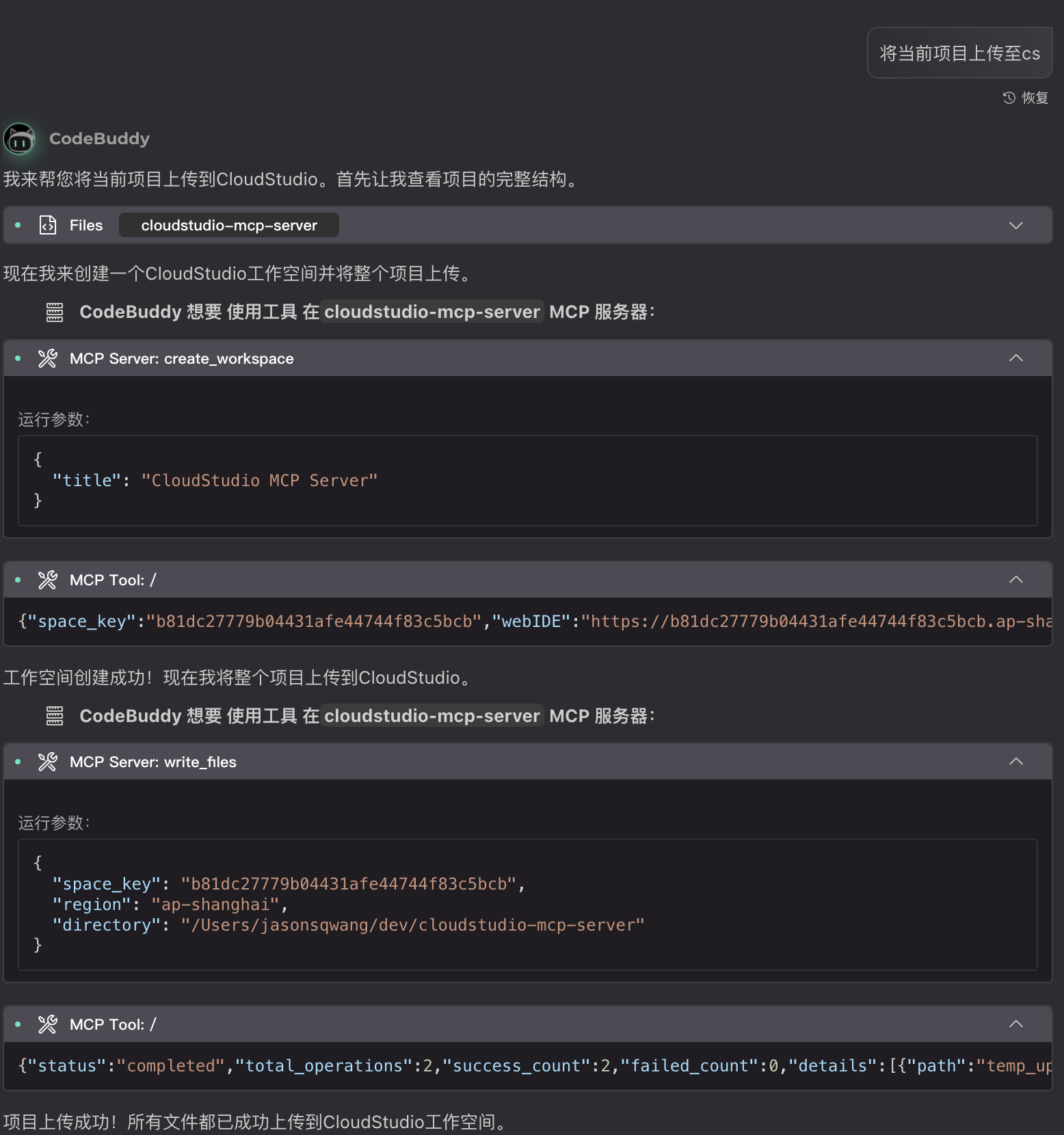Click the tools icon beside create_workspace
This screenshot has height=1135, width=1064.
48,358
